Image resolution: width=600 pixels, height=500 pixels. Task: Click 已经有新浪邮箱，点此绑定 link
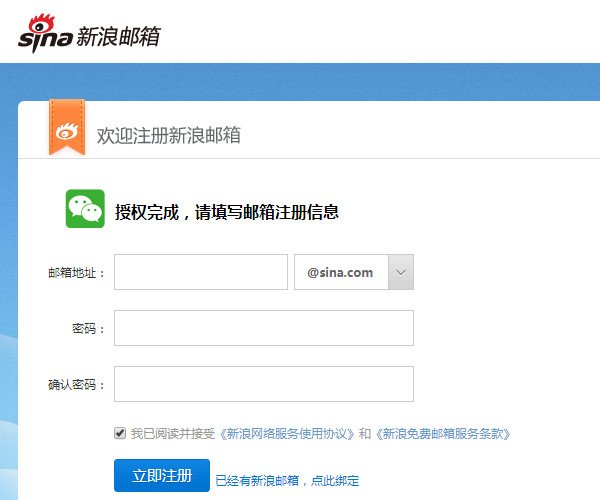coord(287,480)
